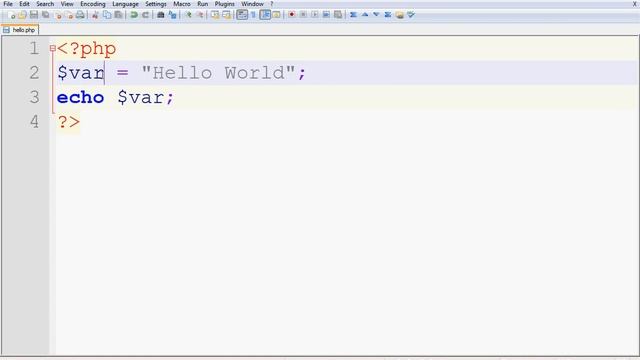Open the Replace dialog icon
The height and width of the screenshot is (360, 640).
(173, 15)
